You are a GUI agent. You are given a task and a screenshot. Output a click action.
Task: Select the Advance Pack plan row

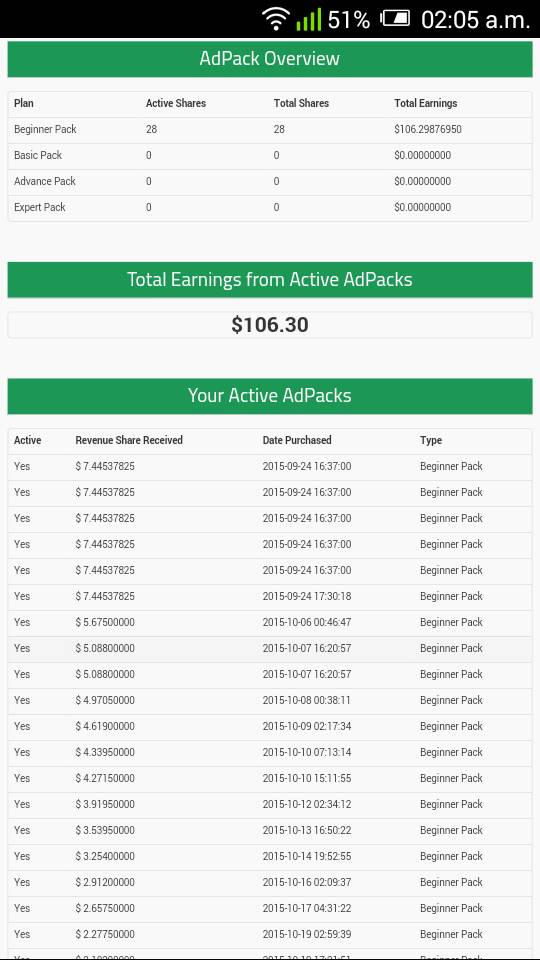pos(270,181)
